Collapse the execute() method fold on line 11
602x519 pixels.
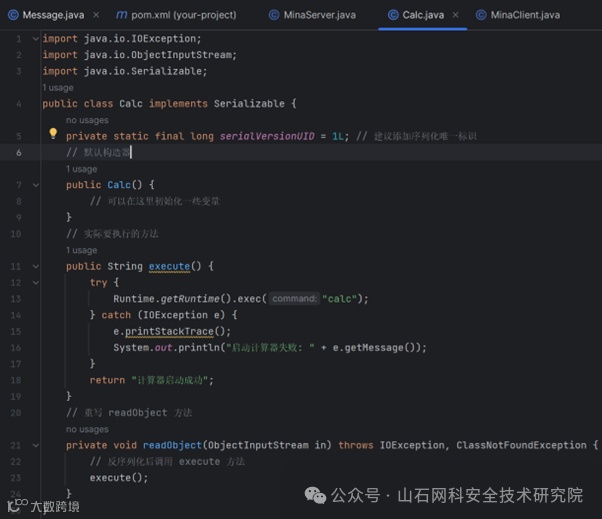pyautogui.click(x=36, y=266)
